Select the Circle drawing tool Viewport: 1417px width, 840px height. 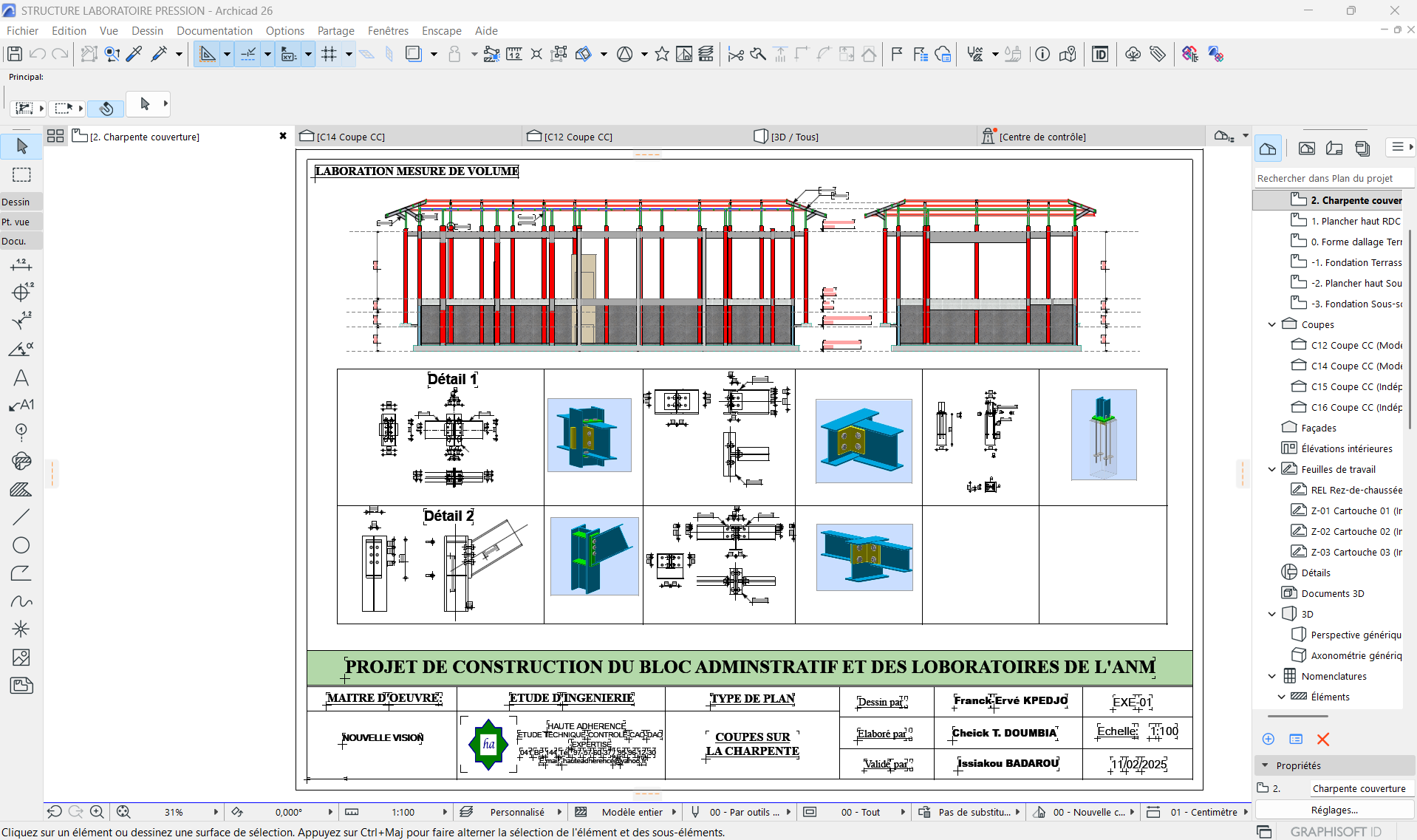coord(21,545)
